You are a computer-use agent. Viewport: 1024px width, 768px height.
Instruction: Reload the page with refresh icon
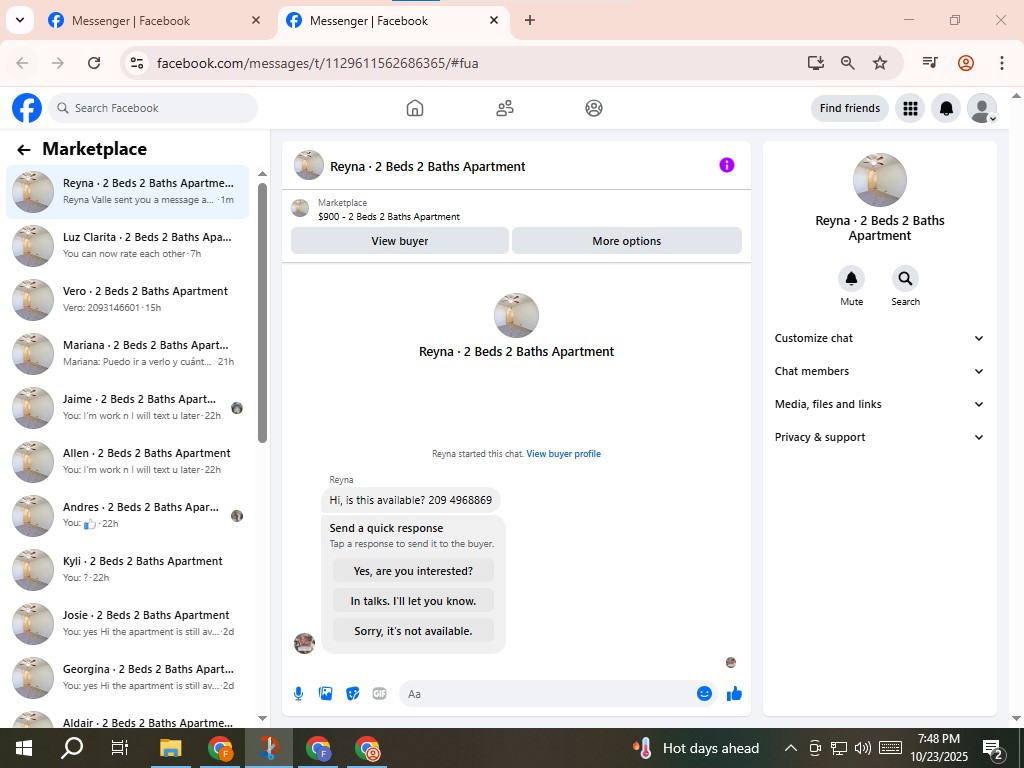94,63
